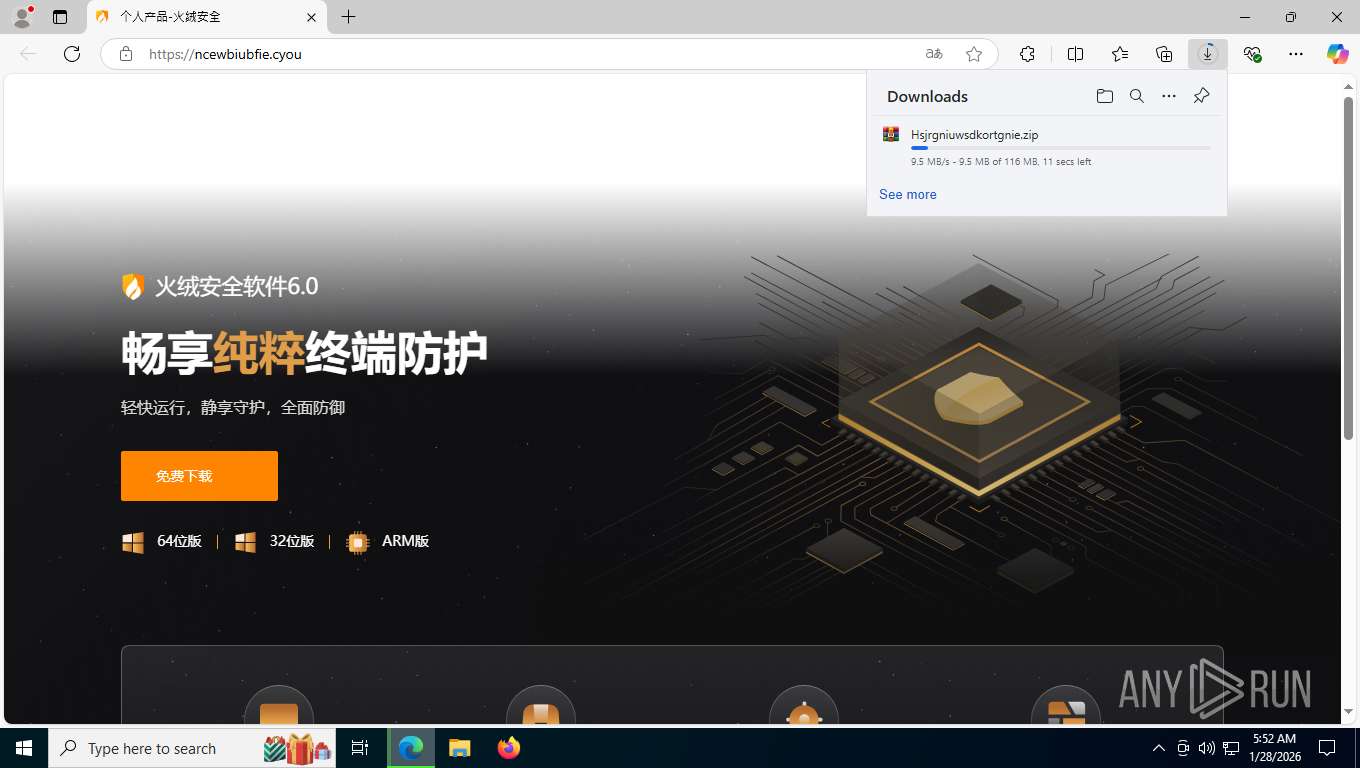The height and width of the screenshot is (768, 1360).
Task: Open See more downloads link
Action: pos(908,194)
